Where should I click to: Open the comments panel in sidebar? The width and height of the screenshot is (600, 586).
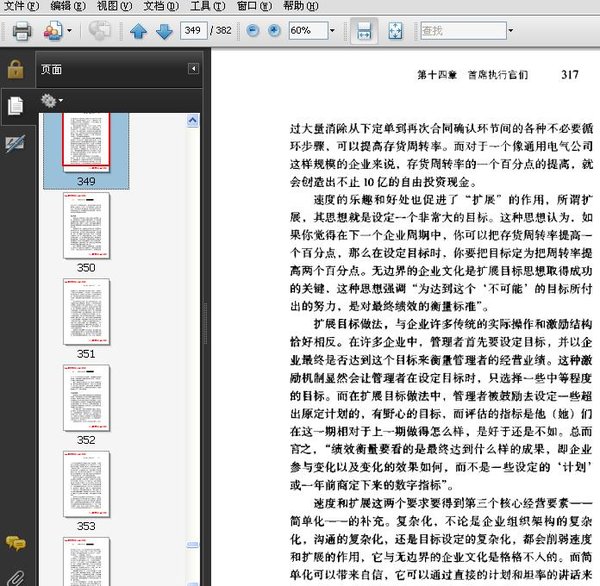click(15, 543)
